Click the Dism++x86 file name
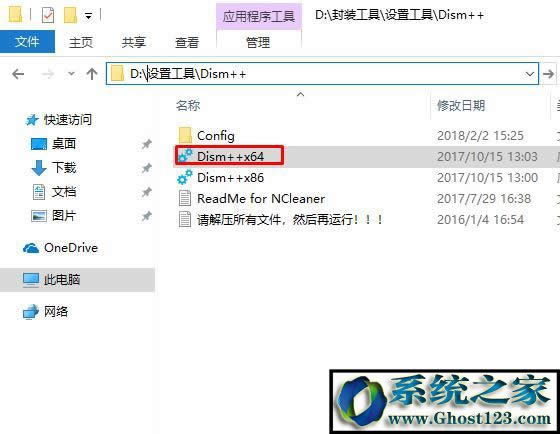560x434 pixels. [230, 178]
